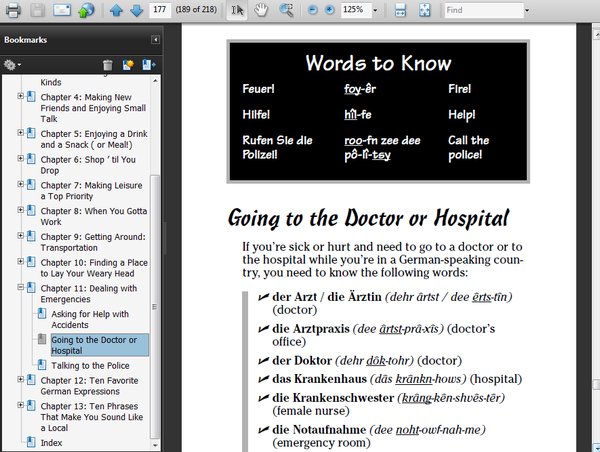Click the Print icon in toolbar

(11, 11)
